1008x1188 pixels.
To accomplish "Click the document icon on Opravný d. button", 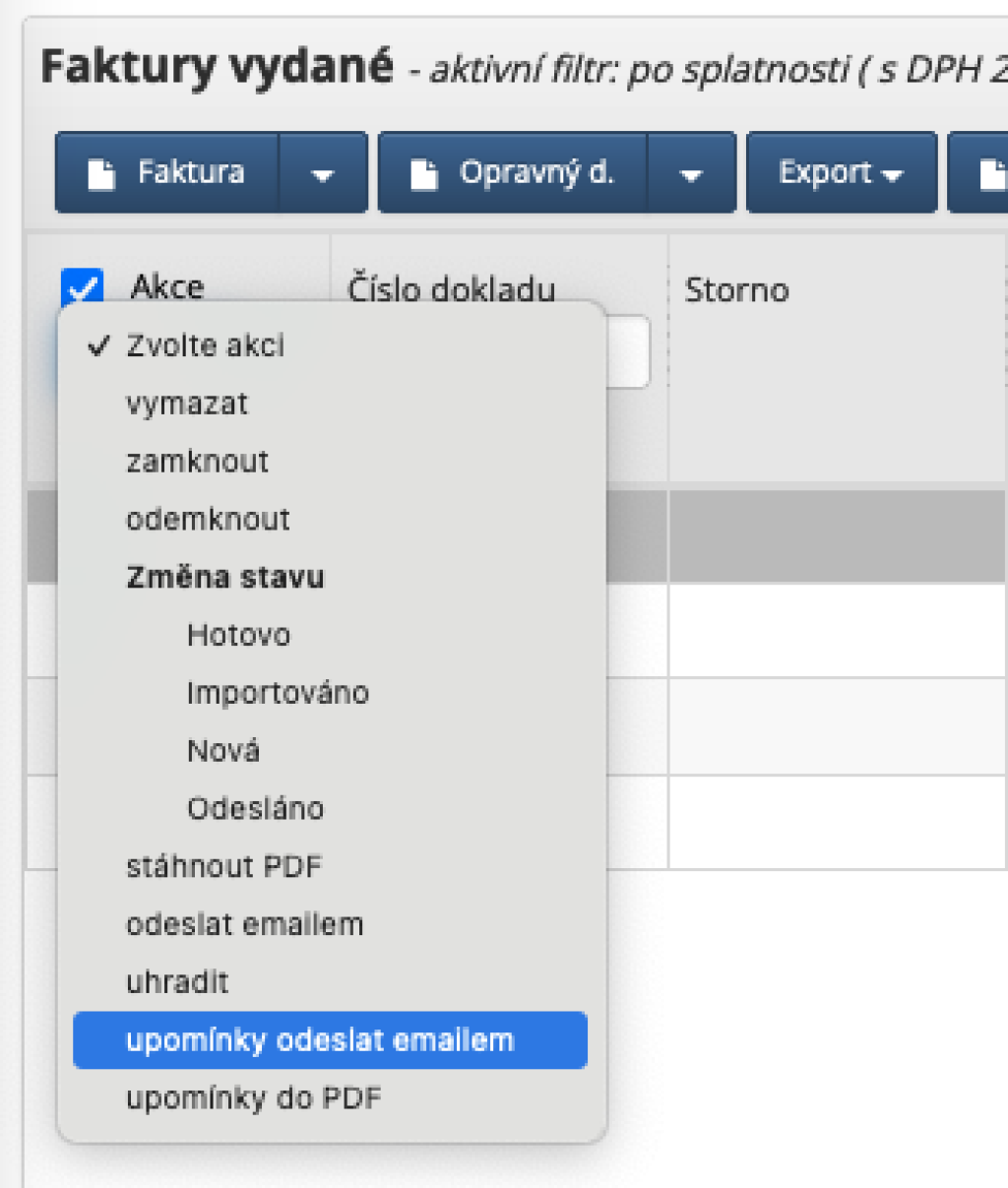I will (x=423, y=174).
